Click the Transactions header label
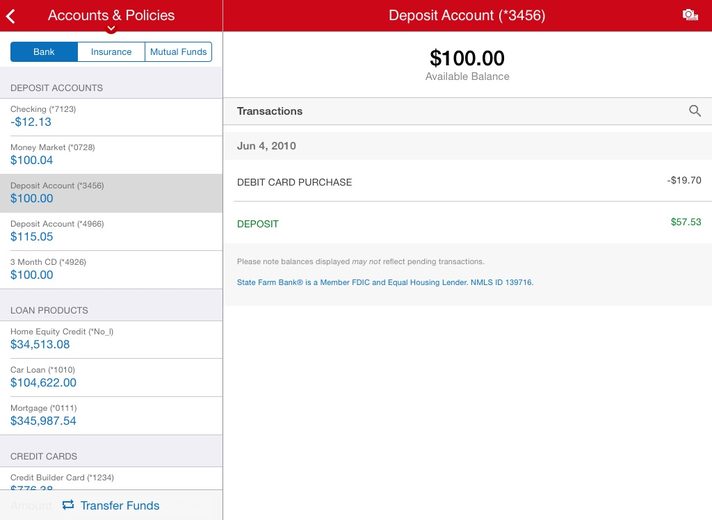Viewport: 712px width, 520px height. [x=270, y=111]
